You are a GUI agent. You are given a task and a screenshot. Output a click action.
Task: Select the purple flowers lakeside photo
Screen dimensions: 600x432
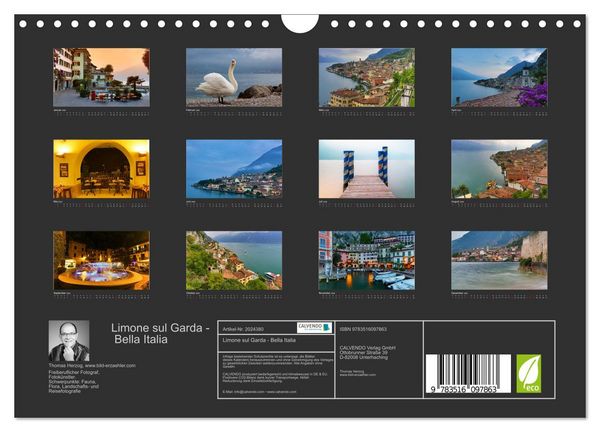(499, 77)
